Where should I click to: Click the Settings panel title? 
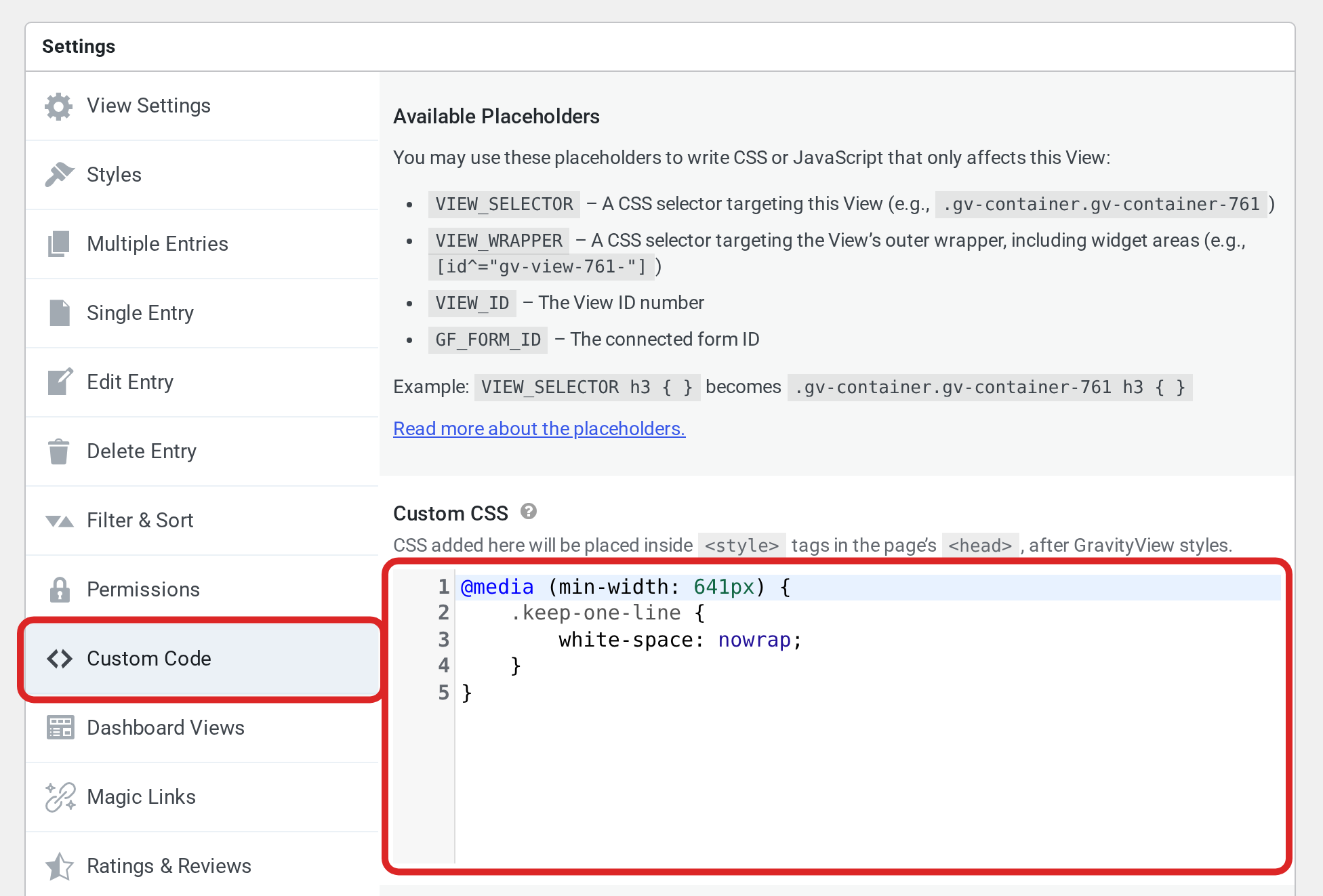[79, 47]
